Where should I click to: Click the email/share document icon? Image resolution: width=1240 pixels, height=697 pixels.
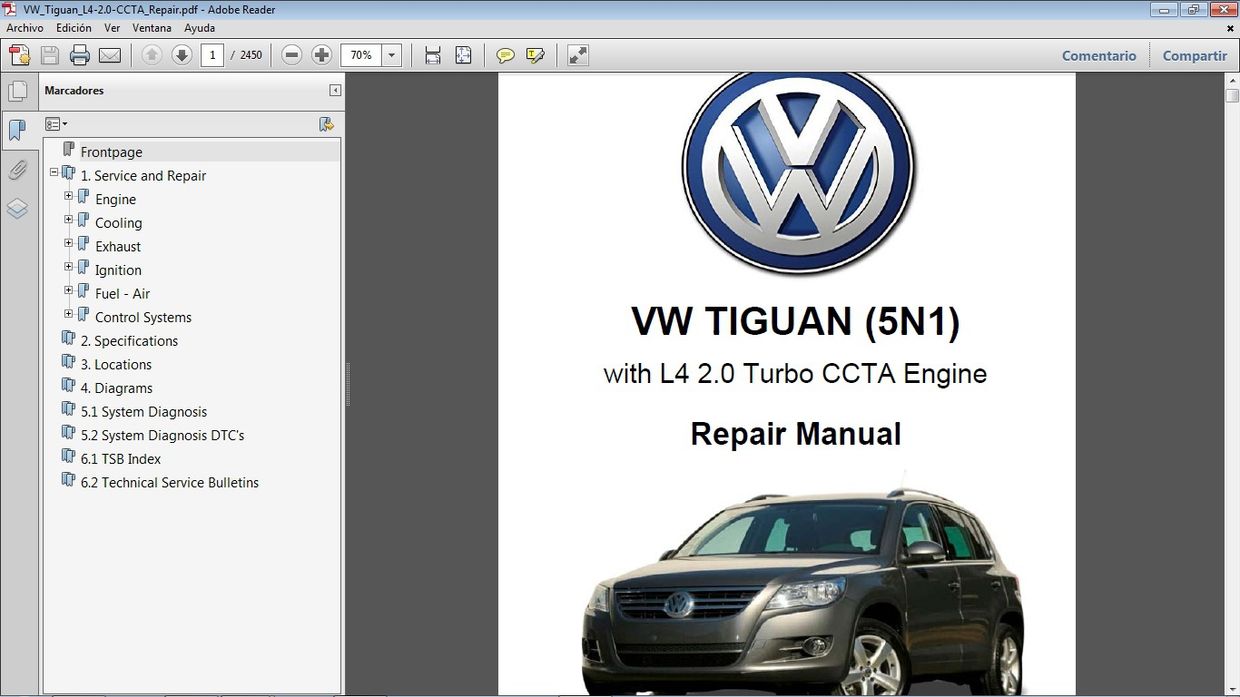coord(110,55)
